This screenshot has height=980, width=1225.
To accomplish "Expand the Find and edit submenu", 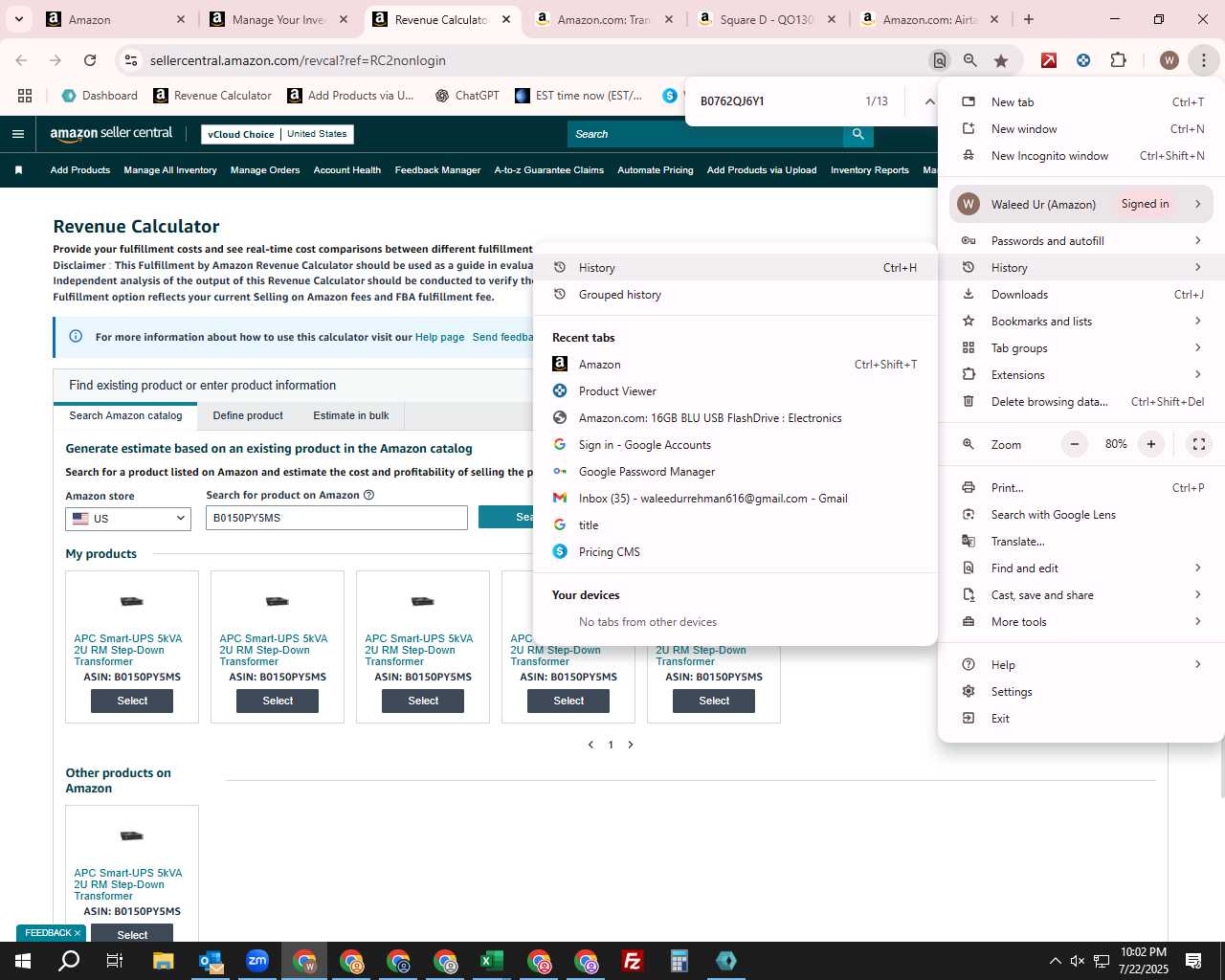I will 1197,568.
